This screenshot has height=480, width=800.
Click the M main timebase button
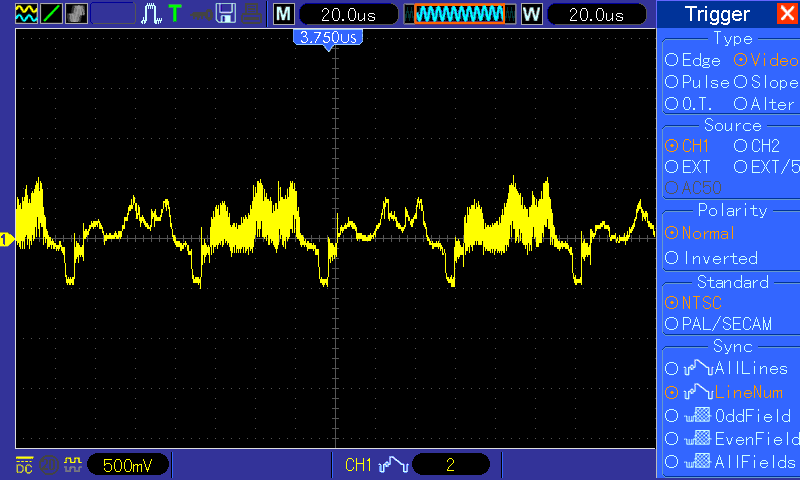tap(284, 14)
